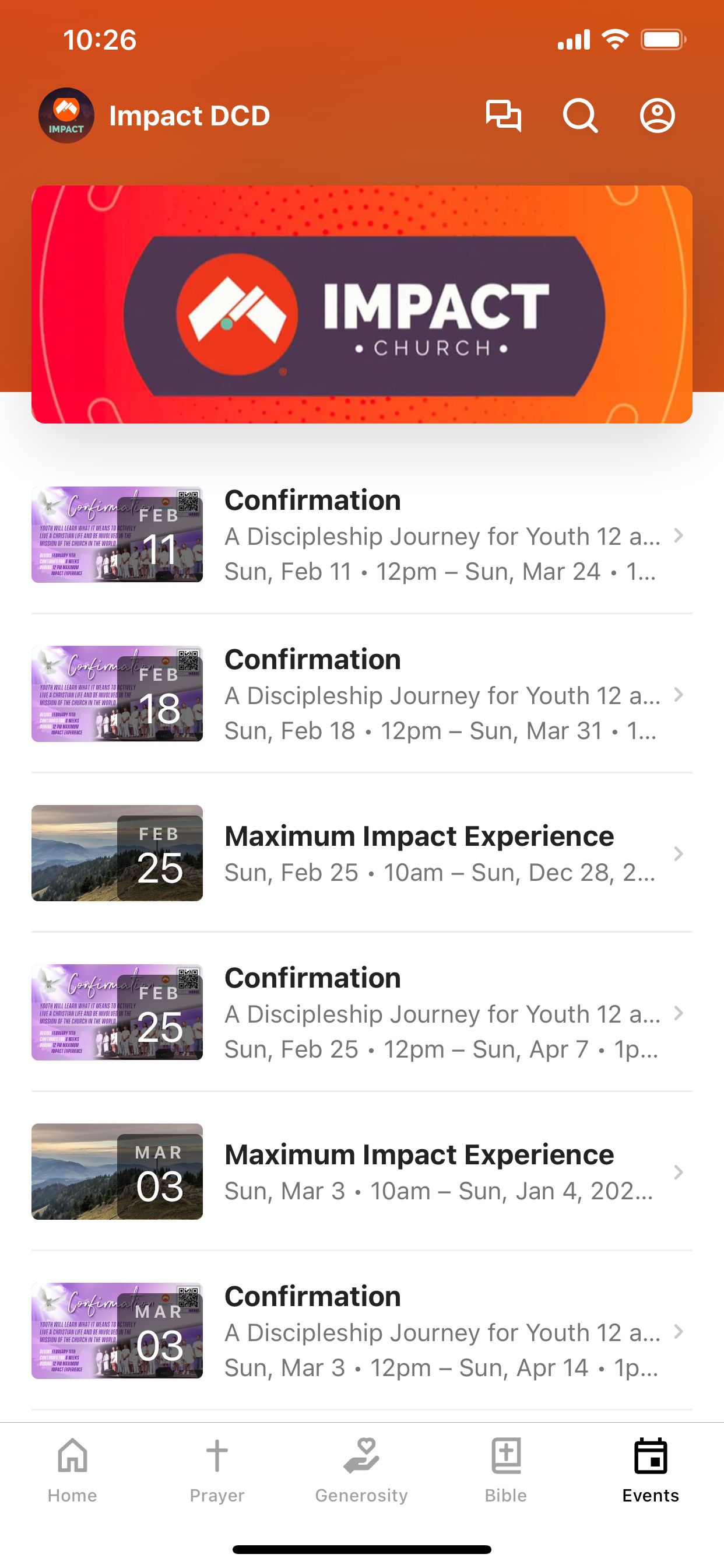Go to the Home tab
The image size is (724, 1568).
72,1470
